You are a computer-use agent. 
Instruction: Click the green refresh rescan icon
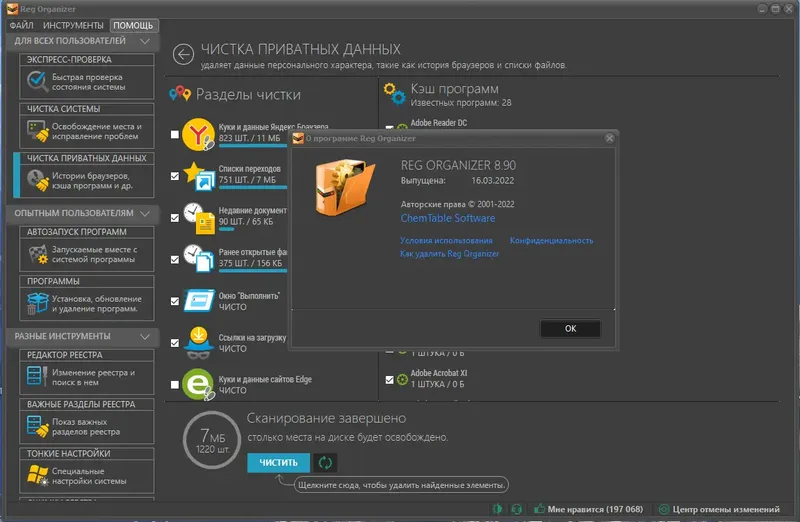coord(325,463)
